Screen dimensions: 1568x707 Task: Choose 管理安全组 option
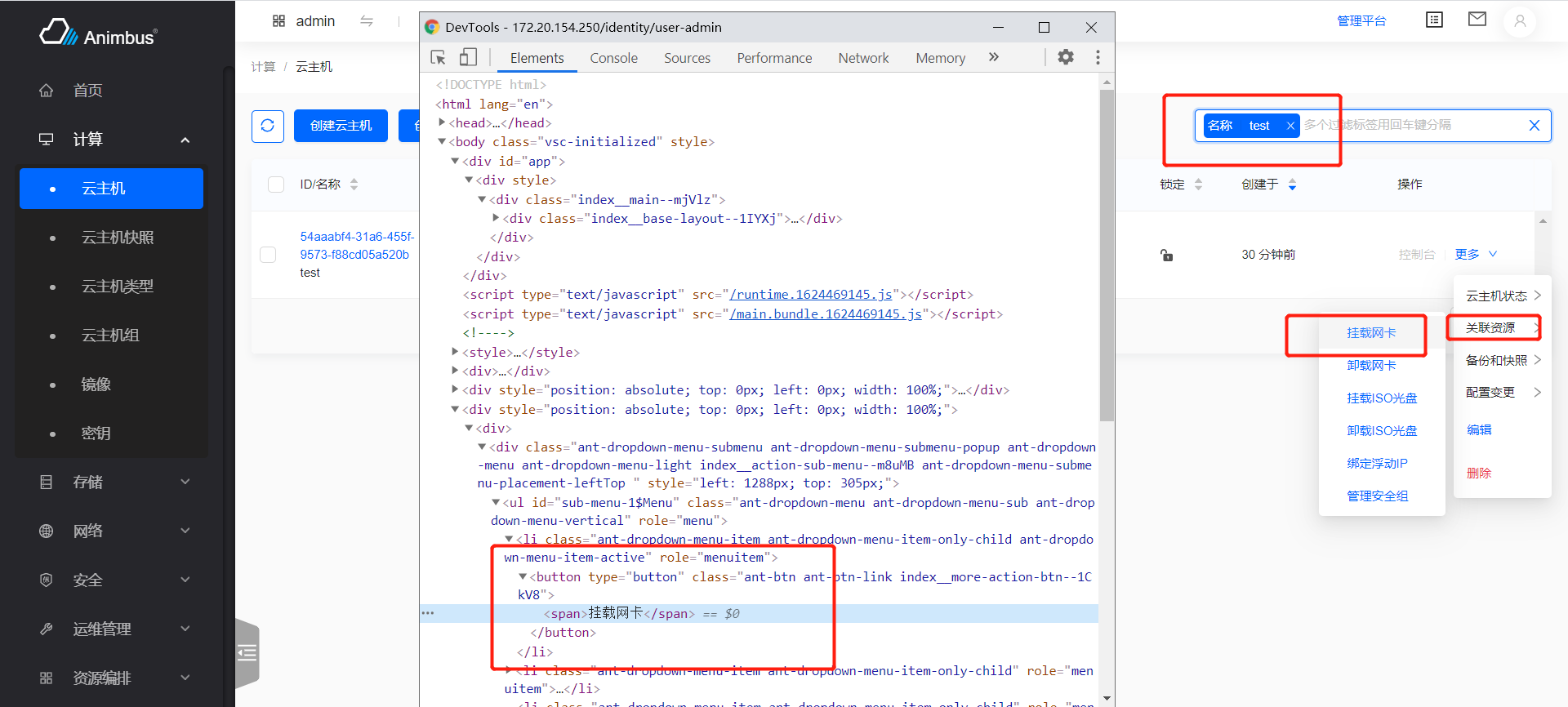point(1377,496)
